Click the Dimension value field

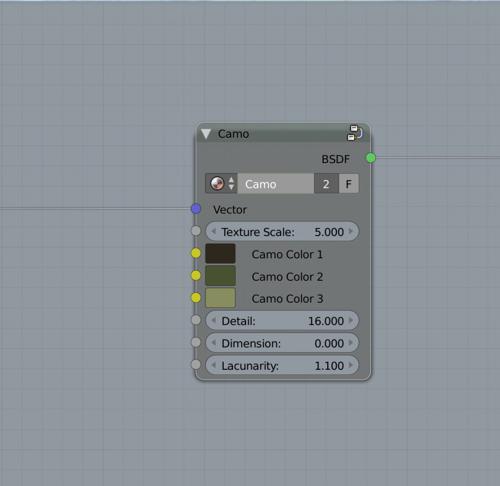click(x=282, y=343)
